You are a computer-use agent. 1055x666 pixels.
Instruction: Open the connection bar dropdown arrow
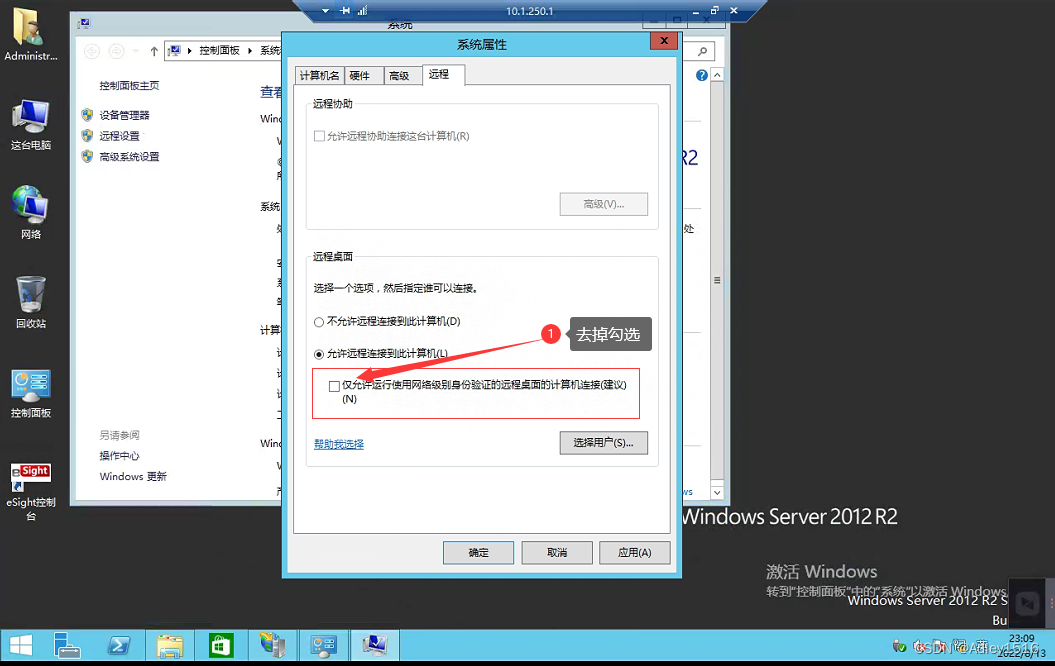tap(326, 11)
